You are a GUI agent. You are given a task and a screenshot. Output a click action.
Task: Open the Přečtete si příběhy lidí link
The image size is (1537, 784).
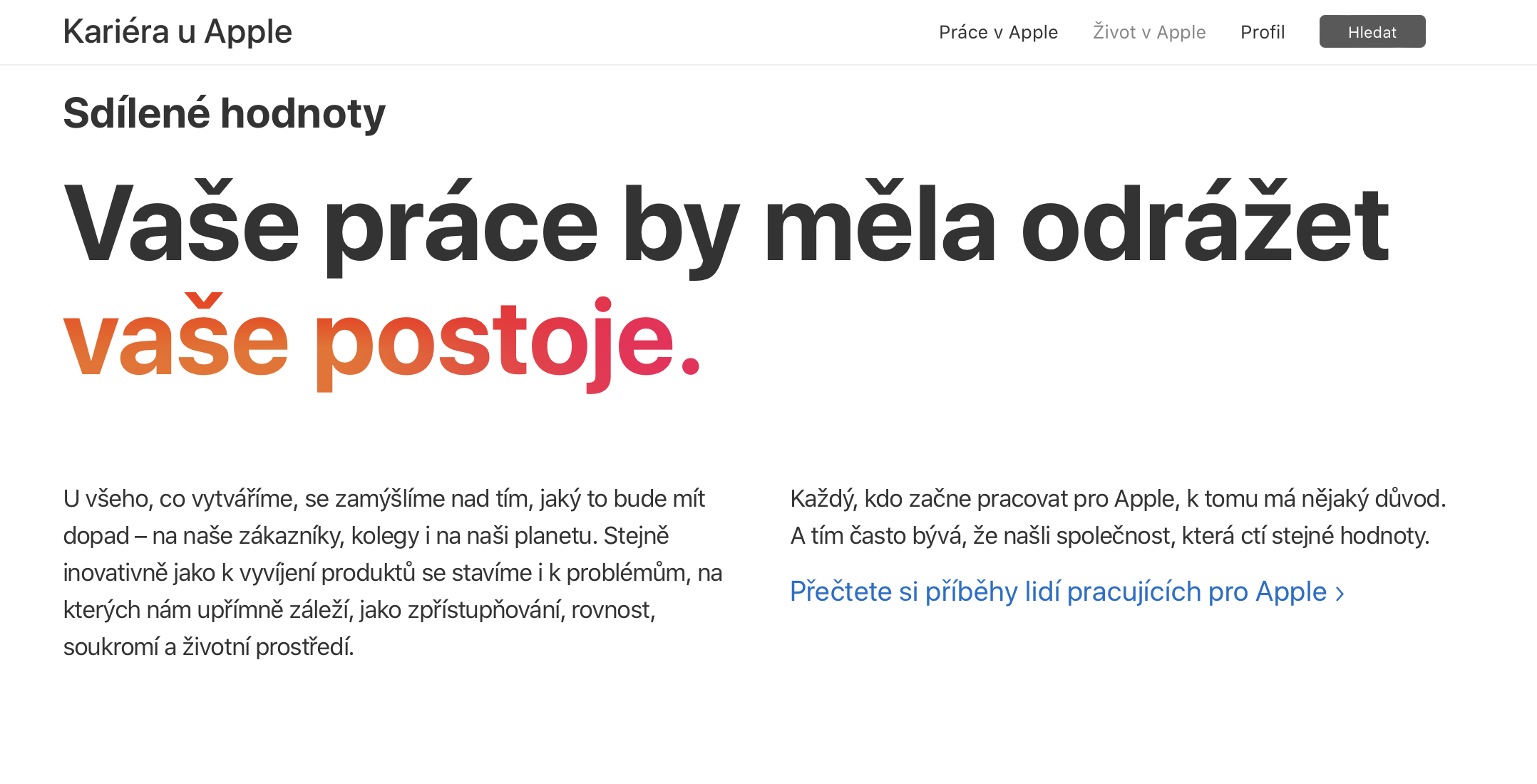tap(1058, 592)
